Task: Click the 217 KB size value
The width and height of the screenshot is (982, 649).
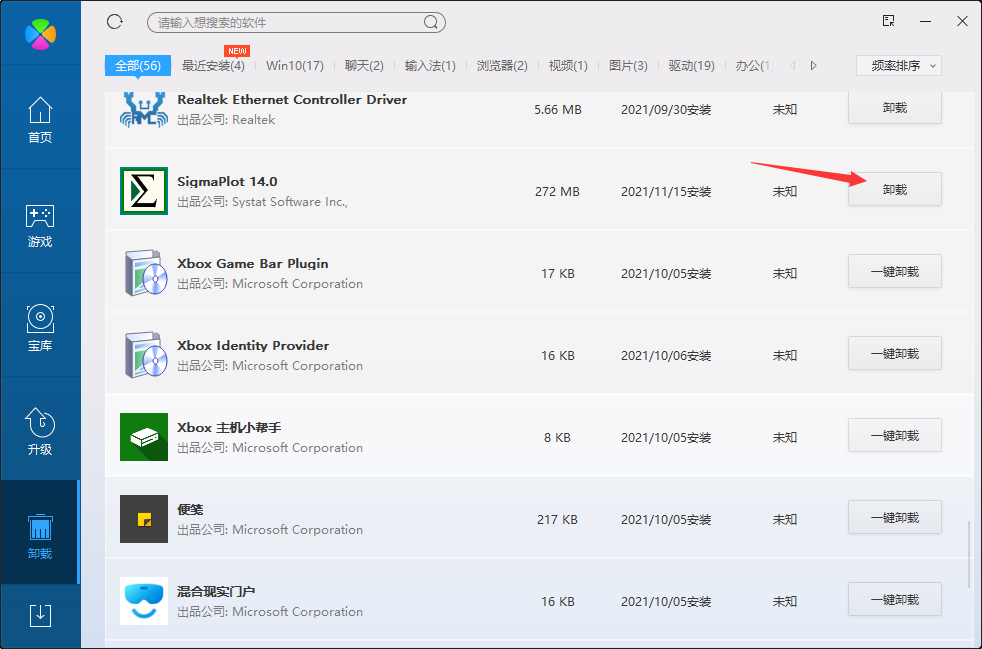Action: (557, 519)
